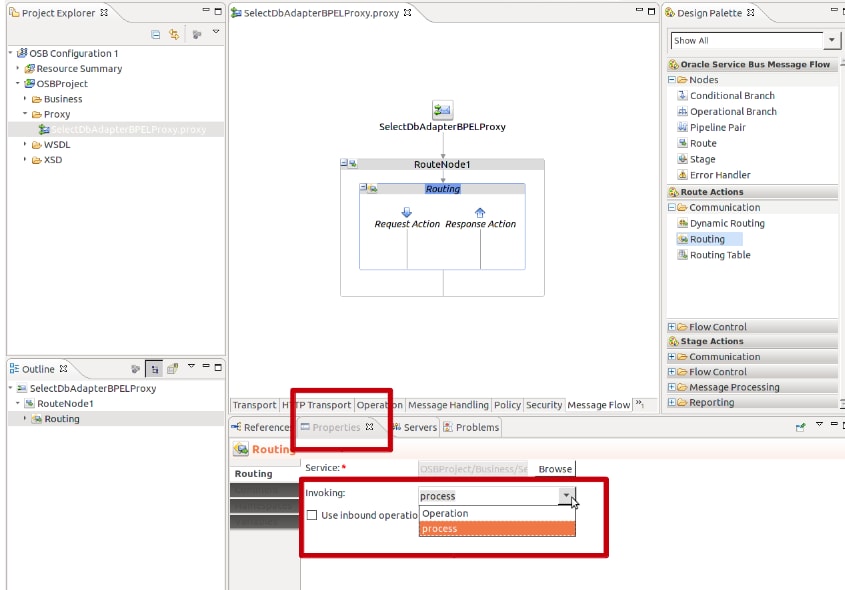Select the RouteNode1 header in canvas
The width and height of the screenshot is (845, 590).
pyautogui.click(x=442, y=164)
